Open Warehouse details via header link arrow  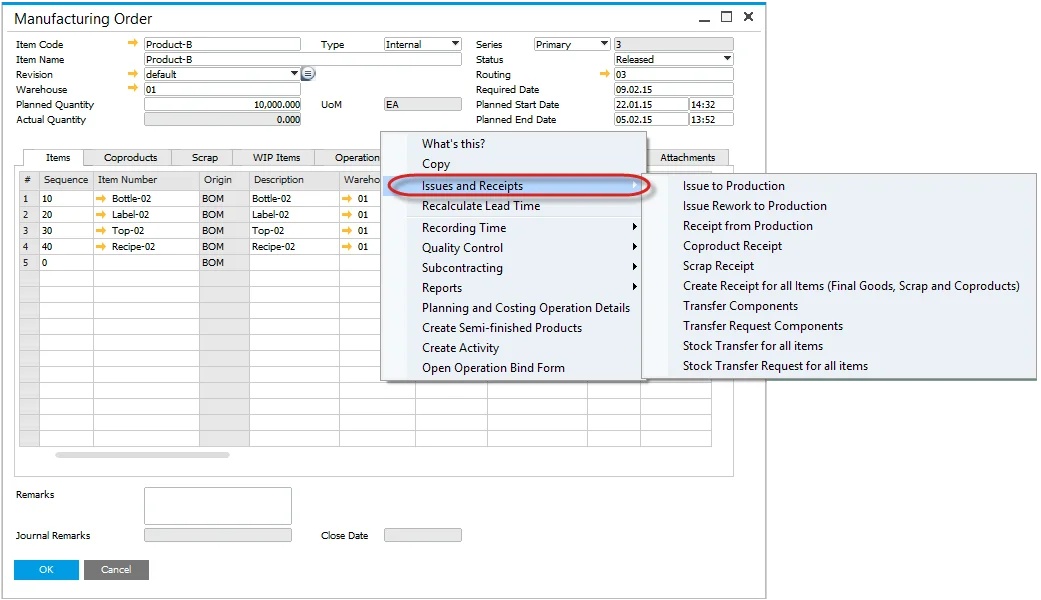point(133,89)
